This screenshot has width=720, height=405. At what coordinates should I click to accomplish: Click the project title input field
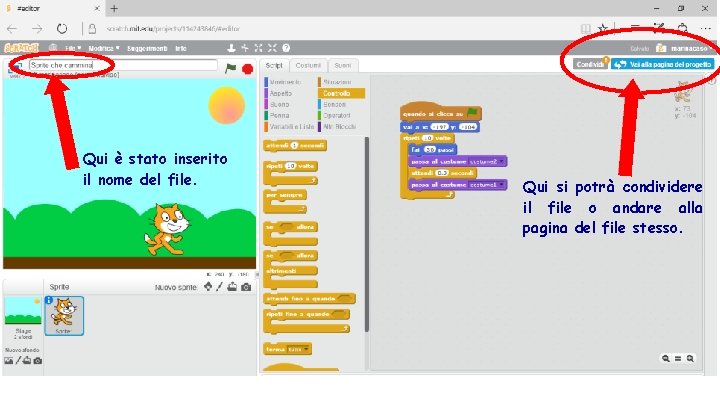tap(123, 65)
